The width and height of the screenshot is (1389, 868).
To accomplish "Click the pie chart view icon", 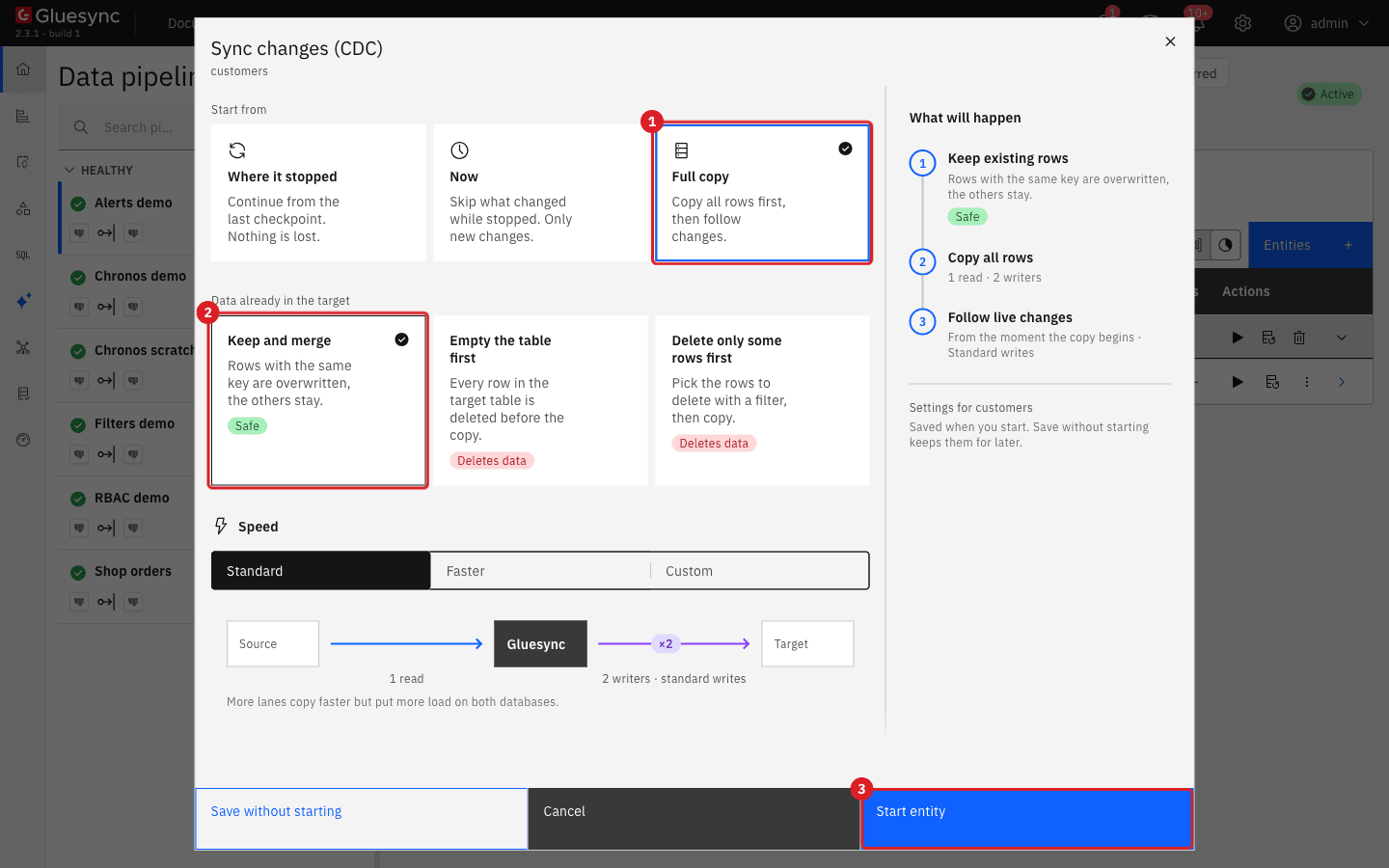I will click(x=1225, y=245).
